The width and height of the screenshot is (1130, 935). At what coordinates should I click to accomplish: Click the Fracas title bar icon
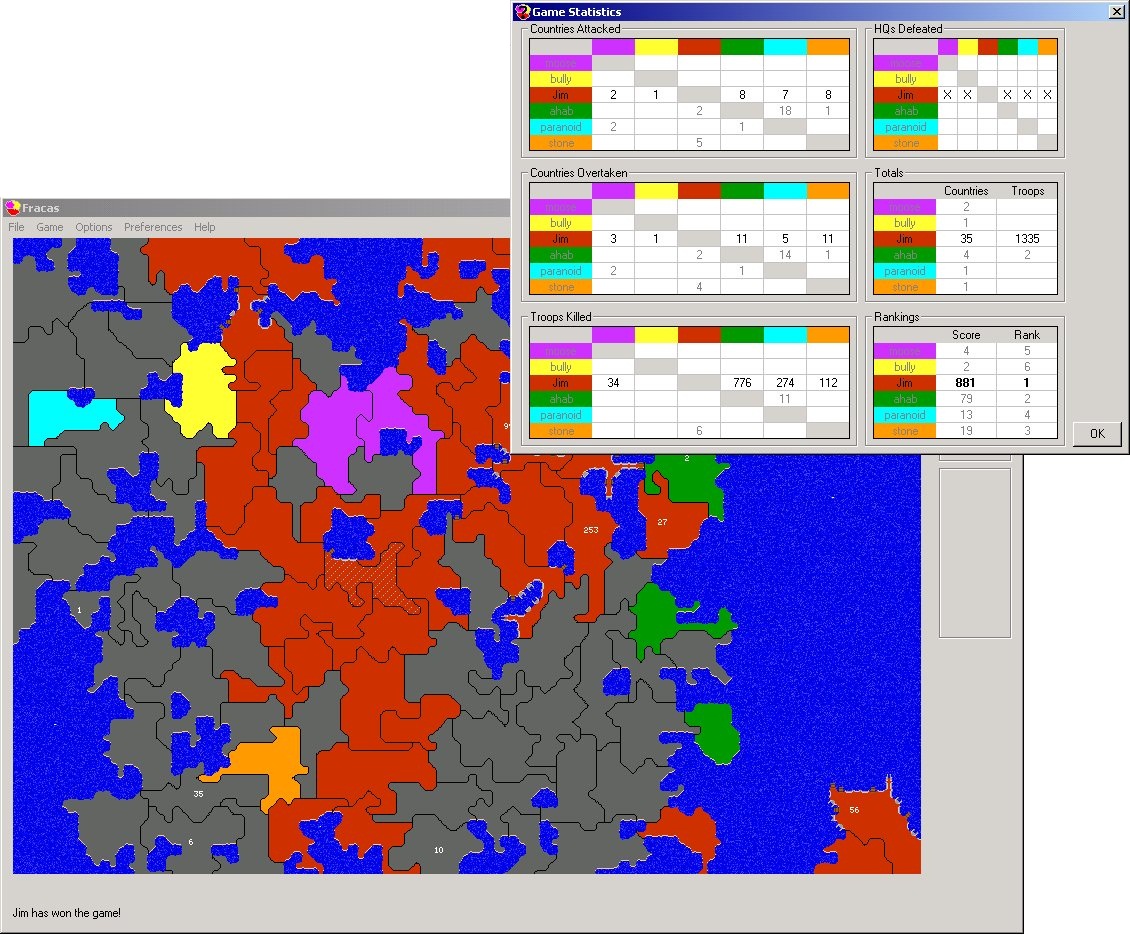(12, 208)
